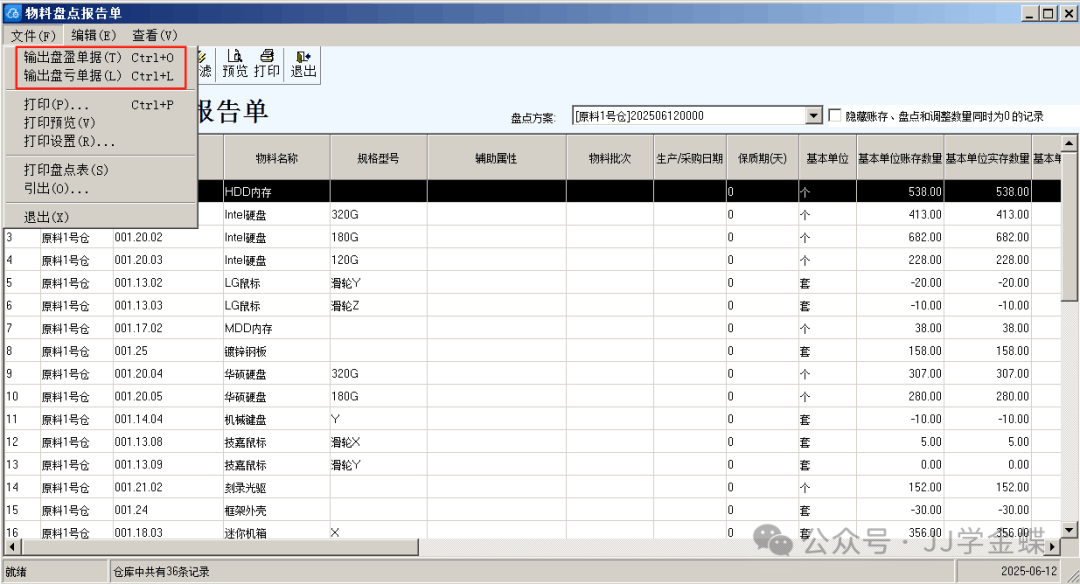Click the app icon in the title bar

[x=12, y=12]
